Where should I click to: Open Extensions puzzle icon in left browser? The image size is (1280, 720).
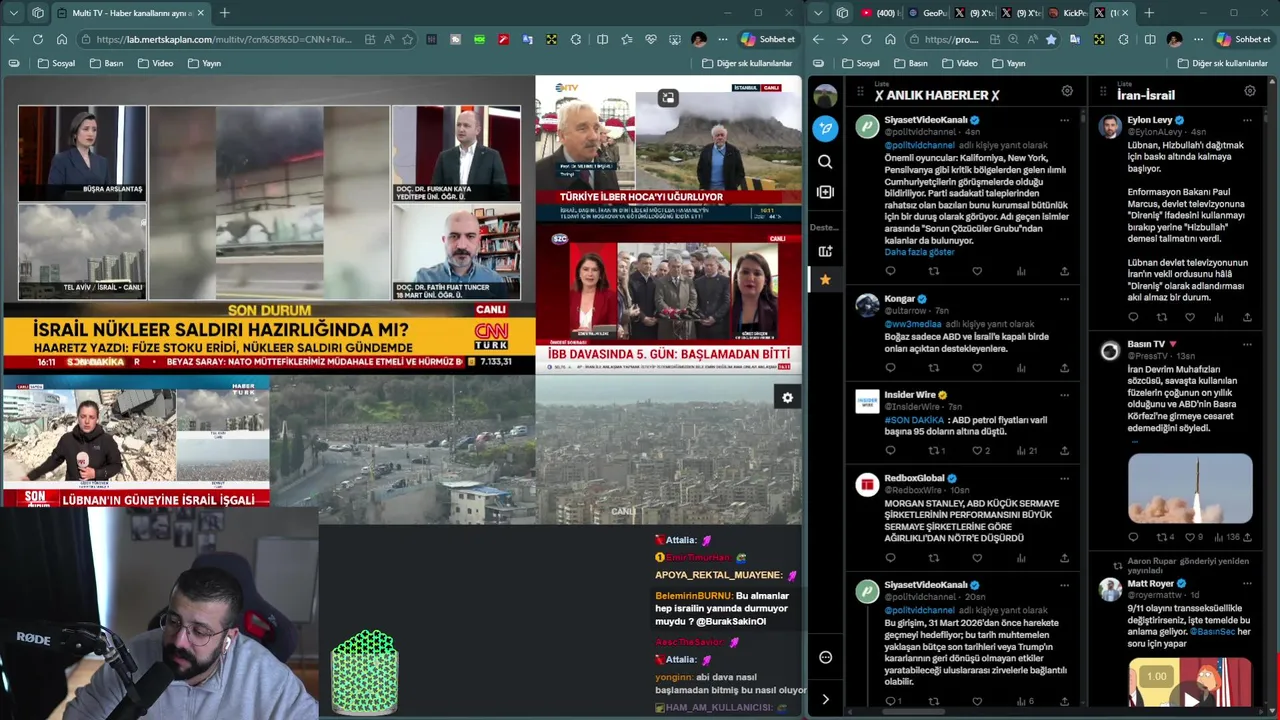pos(576,39)
